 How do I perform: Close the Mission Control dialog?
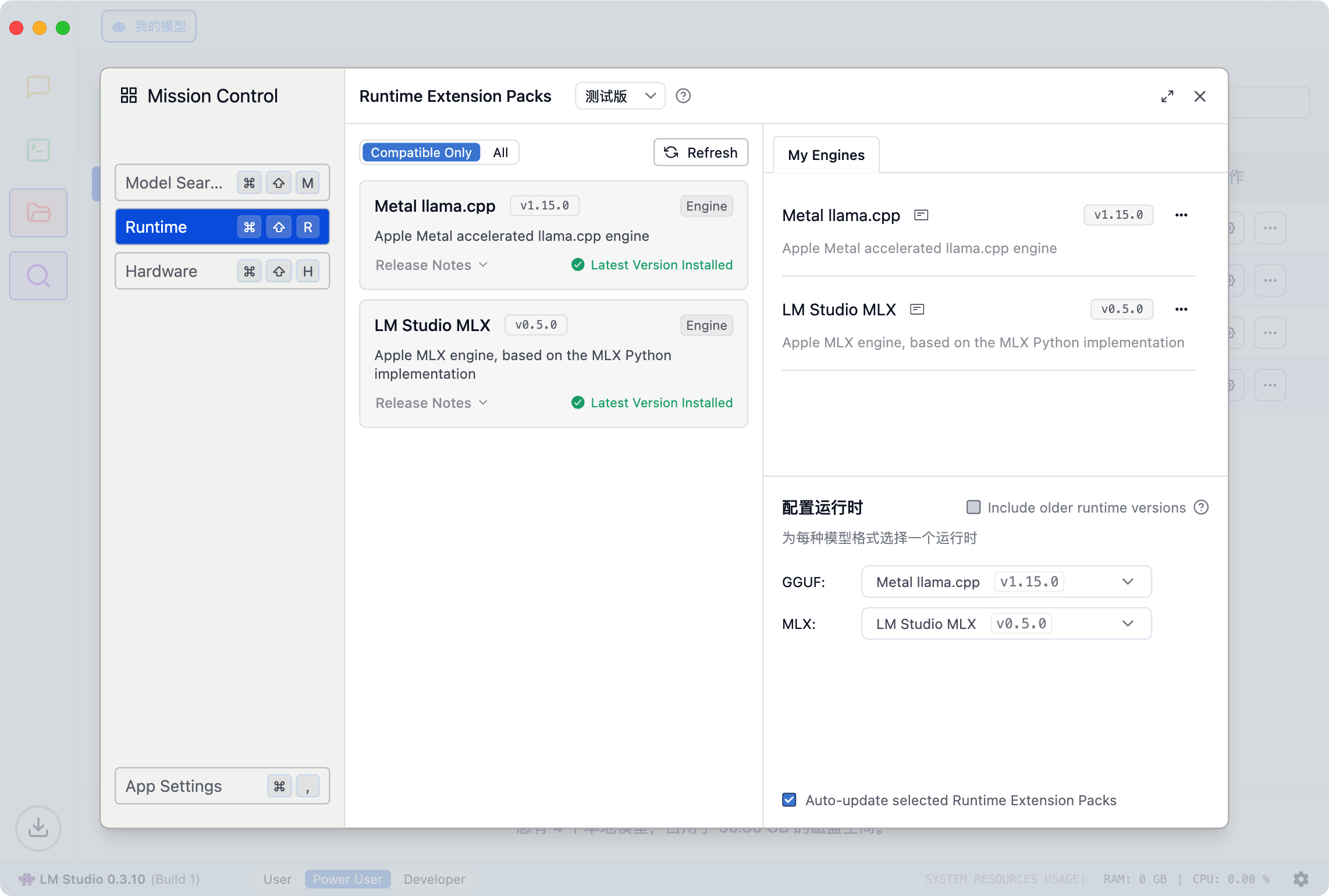pyautogui.click(x=1200, y=96)
